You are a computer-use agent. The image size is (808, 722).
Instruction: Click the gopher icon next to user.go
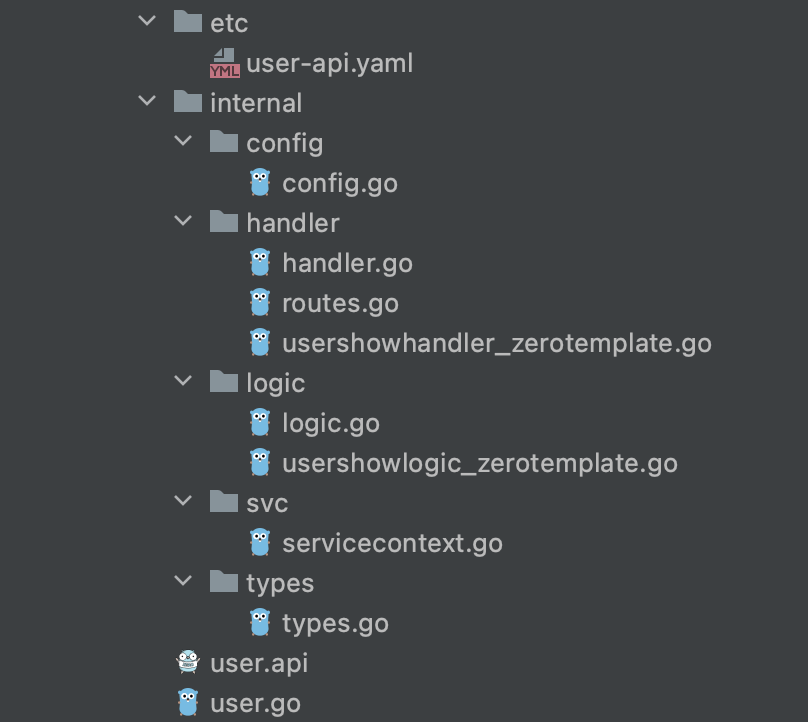pyautogui.click(x=186, y=702)
